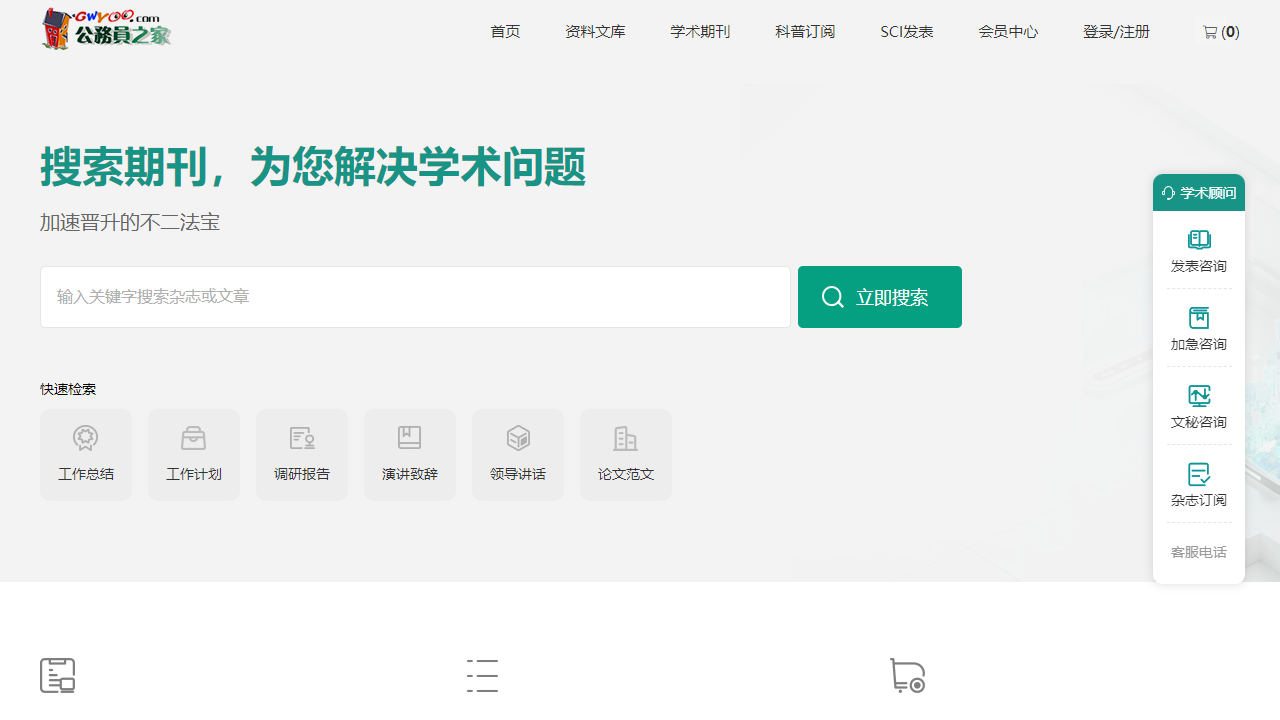Click inside the keyword search input box
The image size is (1280, 720).
[414, 296]
